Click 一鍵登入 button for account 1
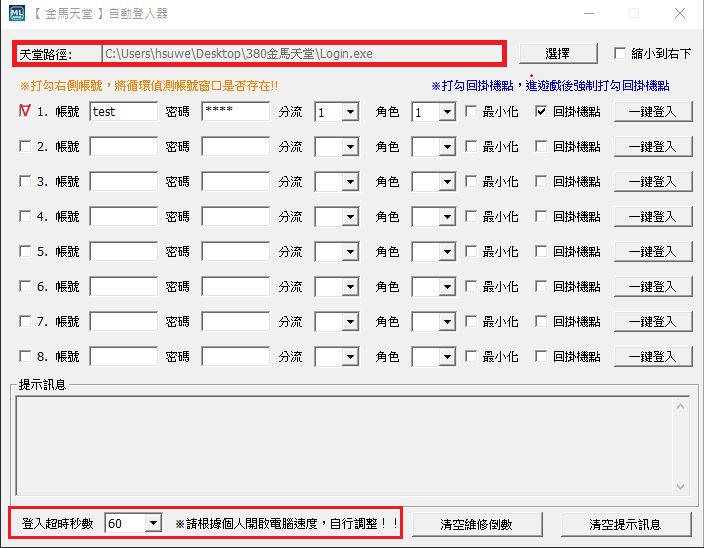 652,112
